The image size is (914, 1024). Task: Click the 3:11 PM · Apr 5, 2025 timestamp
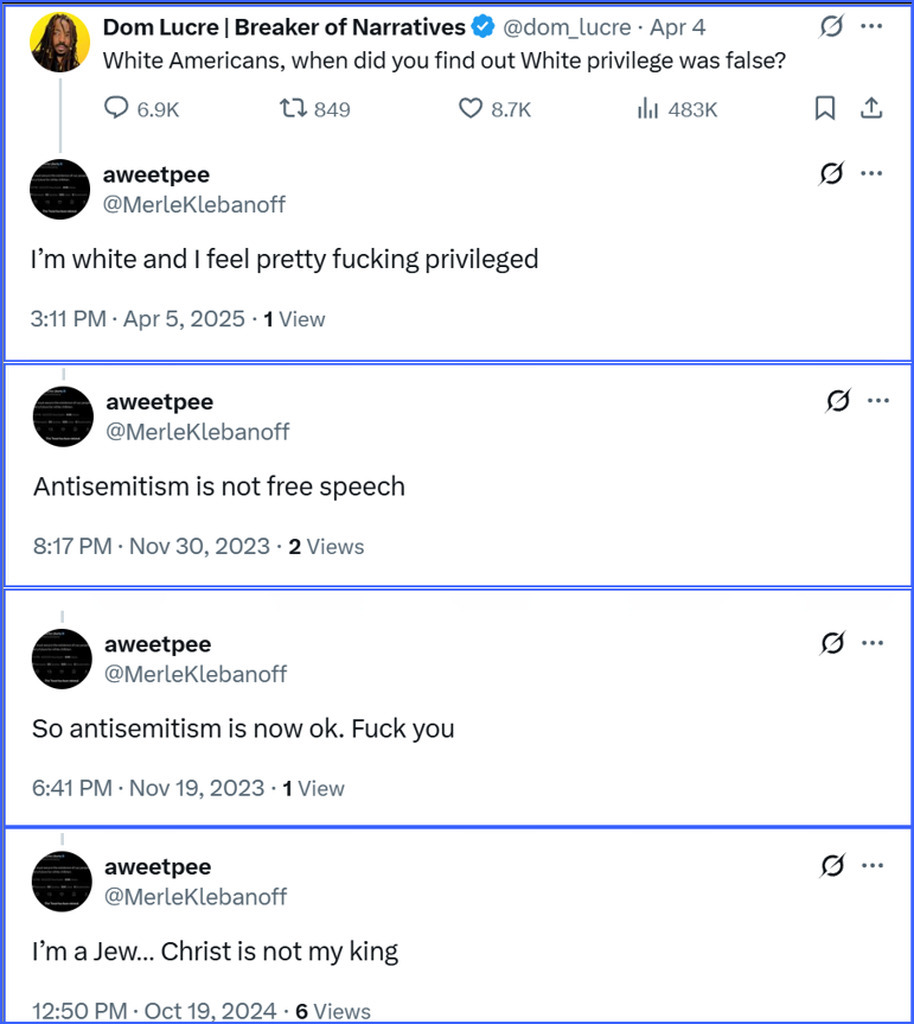[138, 319]
